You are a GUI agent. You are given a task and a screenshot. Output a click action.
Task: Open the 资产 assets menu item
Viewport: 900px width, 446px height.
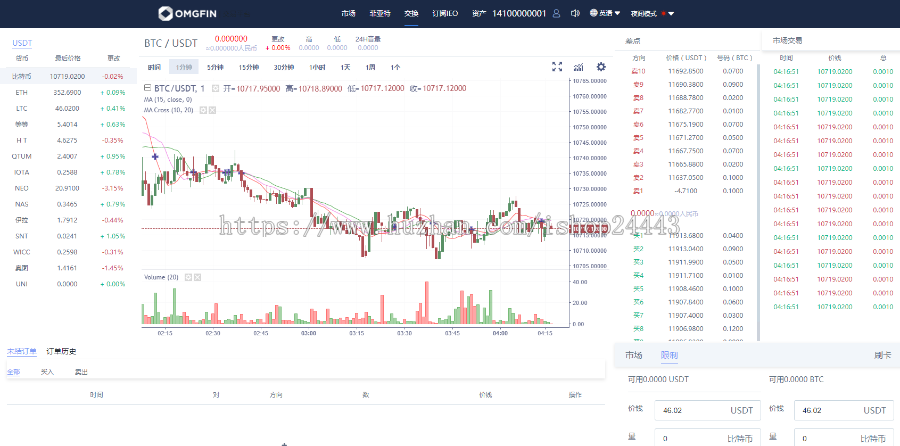click(479, 13)
